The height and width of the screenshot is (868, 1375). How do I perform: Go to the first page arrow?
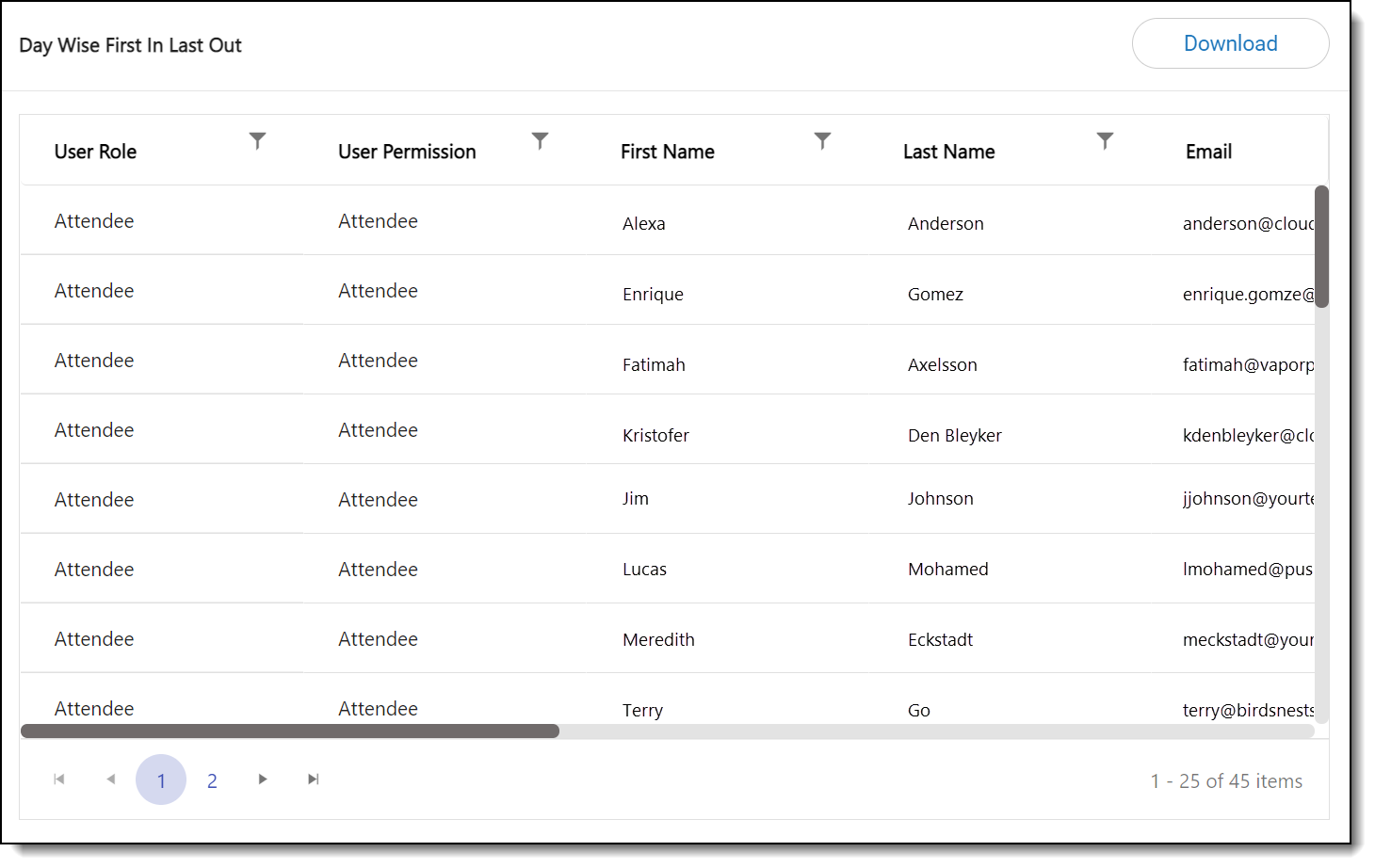coord(59,780)
